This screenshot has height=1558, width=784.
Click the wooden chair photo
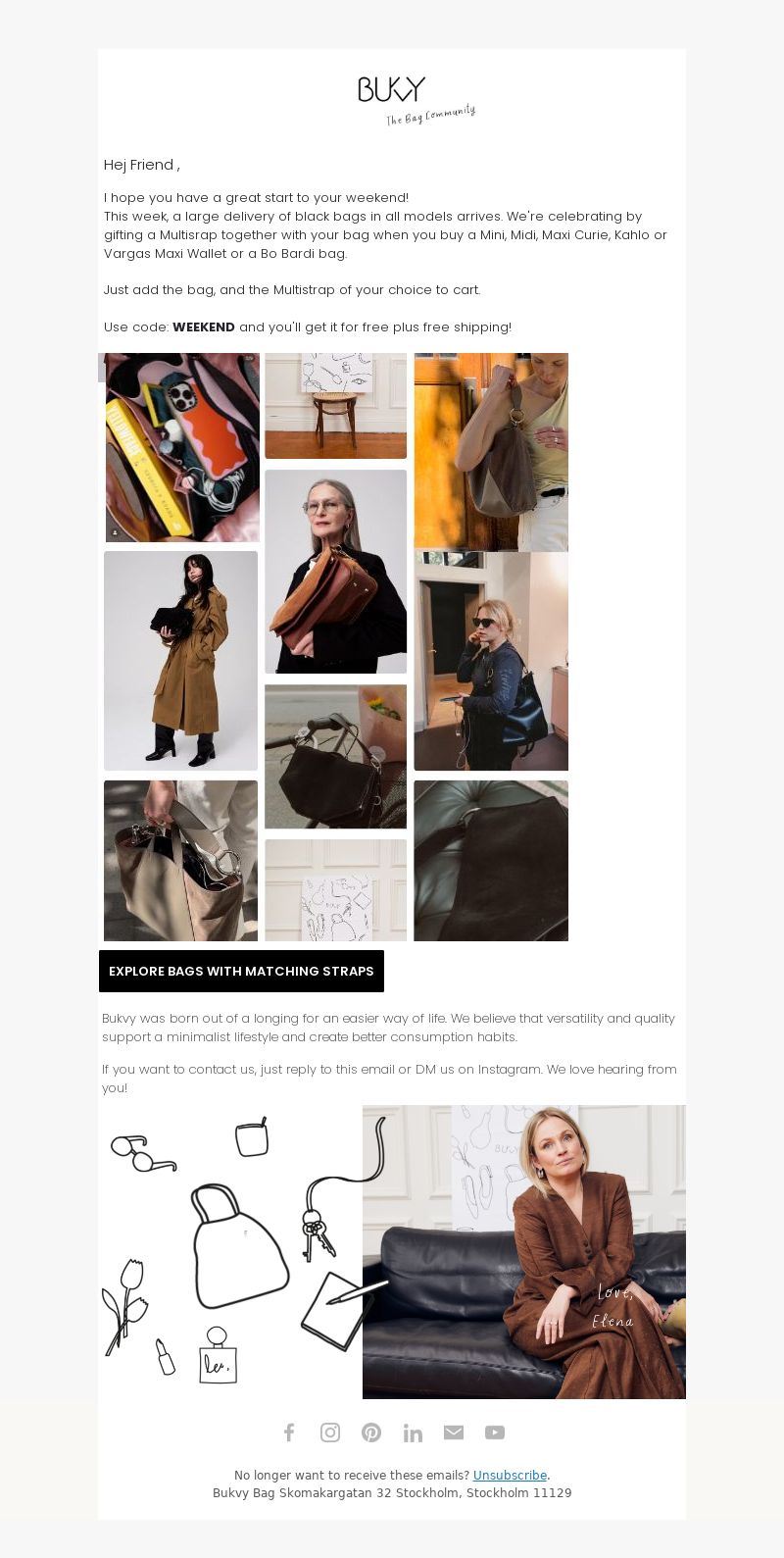335,406
